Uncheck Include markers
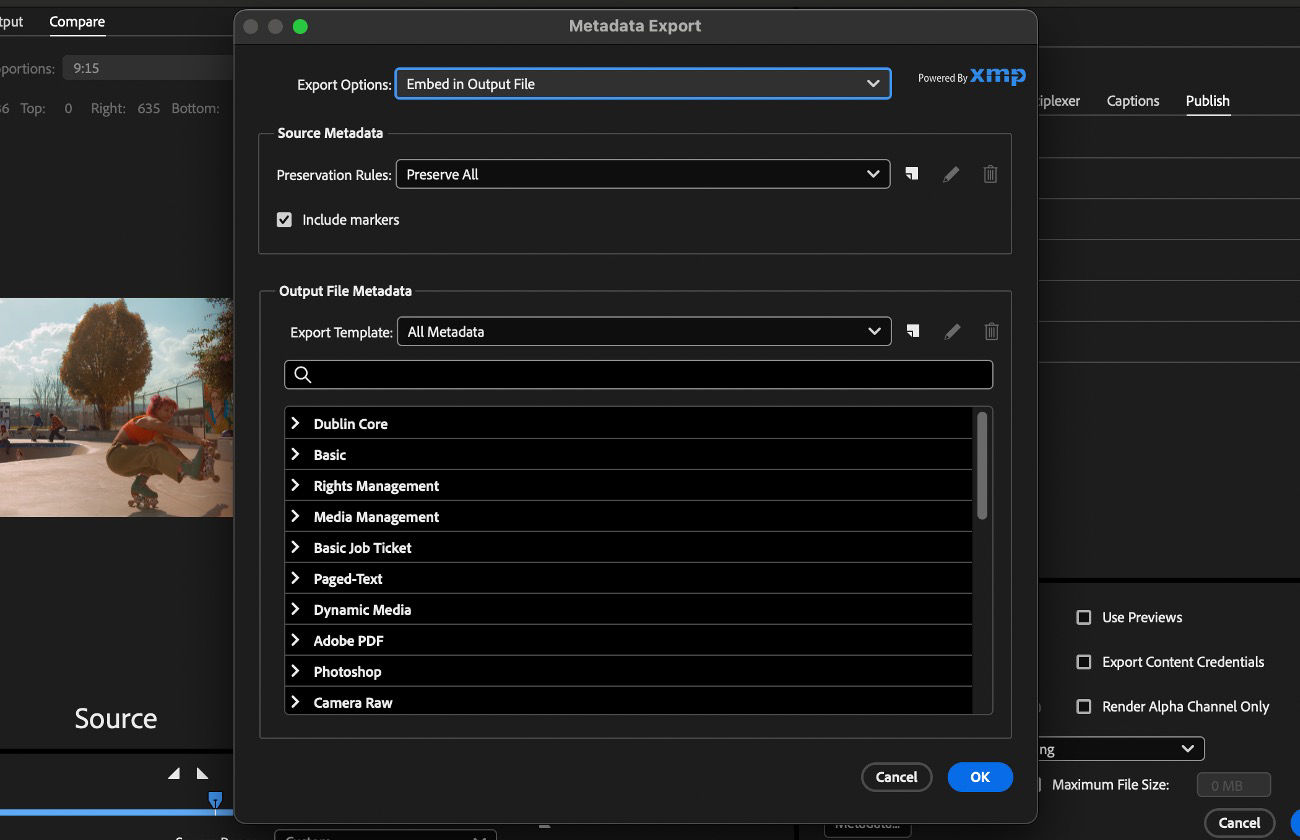Screen dimensions: 1300x840 tap(284, 219)
